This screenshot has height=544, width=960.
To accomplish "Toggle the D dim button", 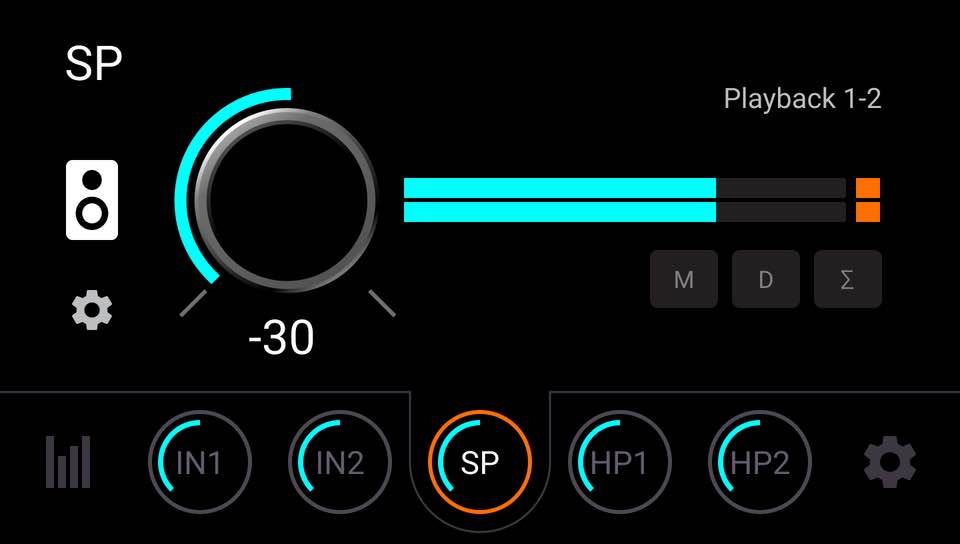I will click(766, 279).
